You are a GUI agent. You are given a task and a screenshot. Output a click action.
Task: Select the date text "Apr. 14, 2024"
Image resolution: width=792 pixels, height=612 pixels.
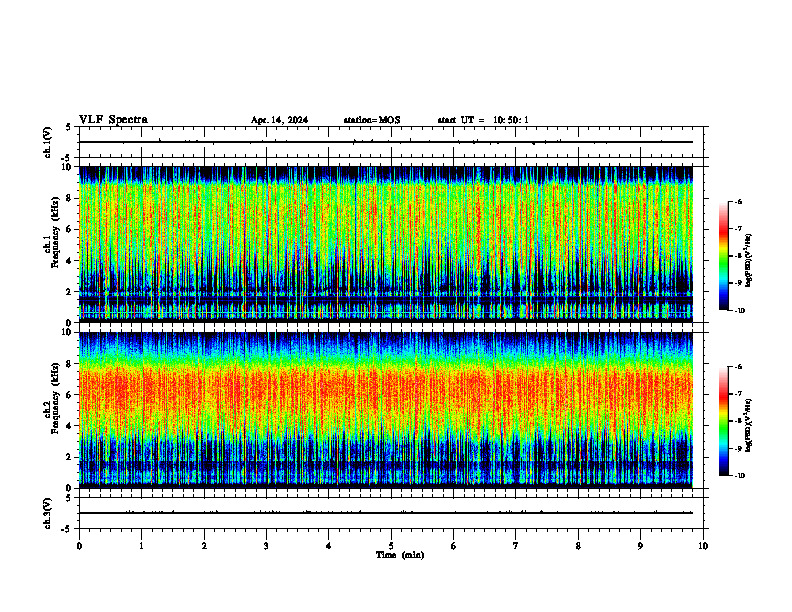pyautogui.click(x=279, y=120)
